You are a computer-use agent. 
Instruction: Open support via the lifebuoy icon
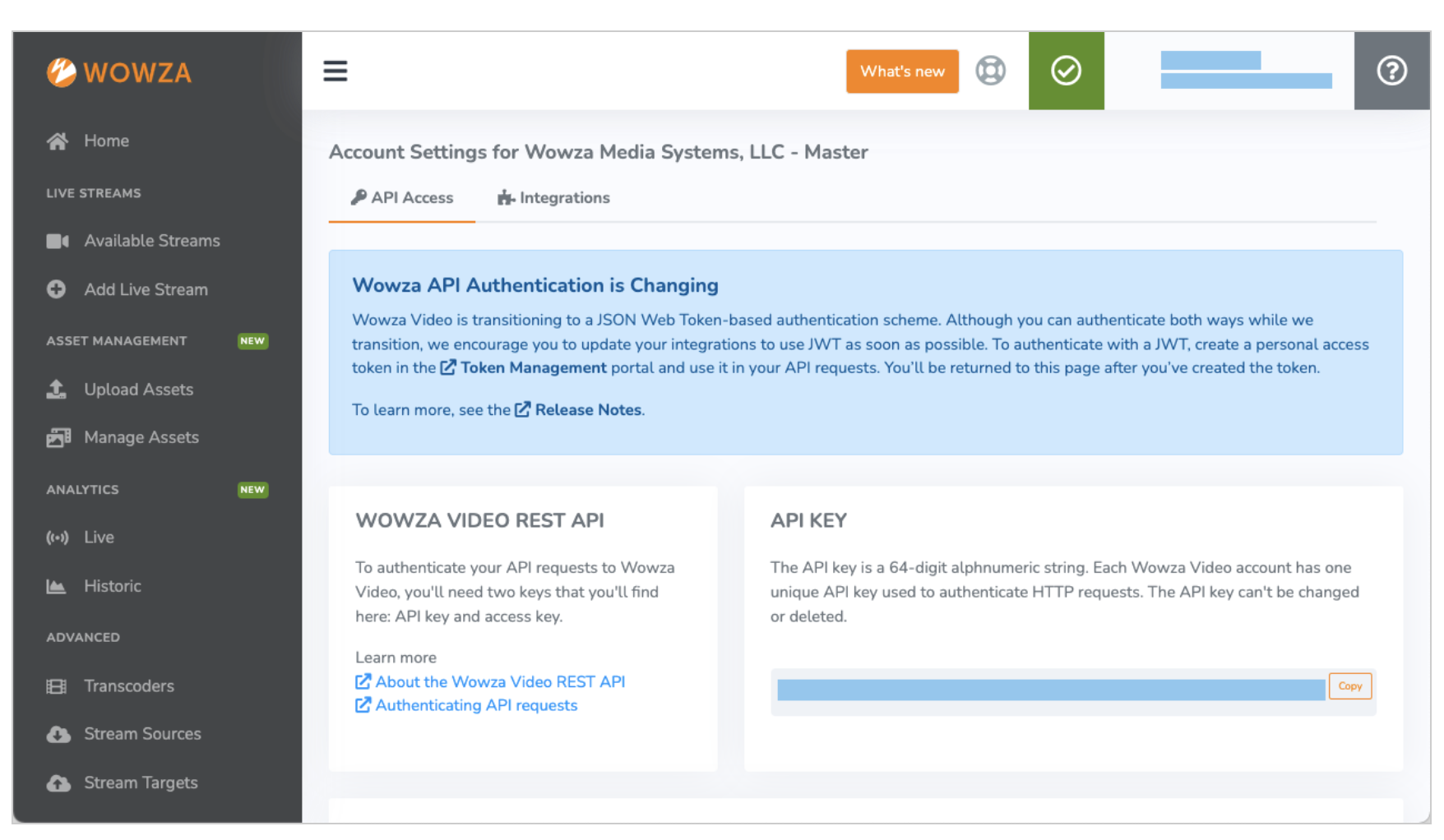tap(991, 71)
